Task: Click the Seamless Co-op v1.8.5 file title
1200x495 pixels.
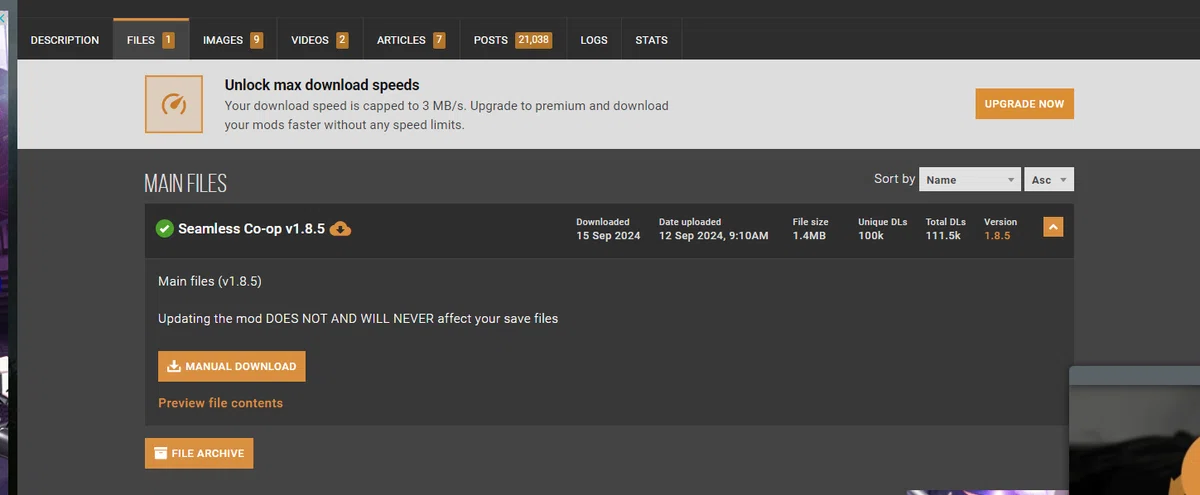Action: [x=251, y=229]
